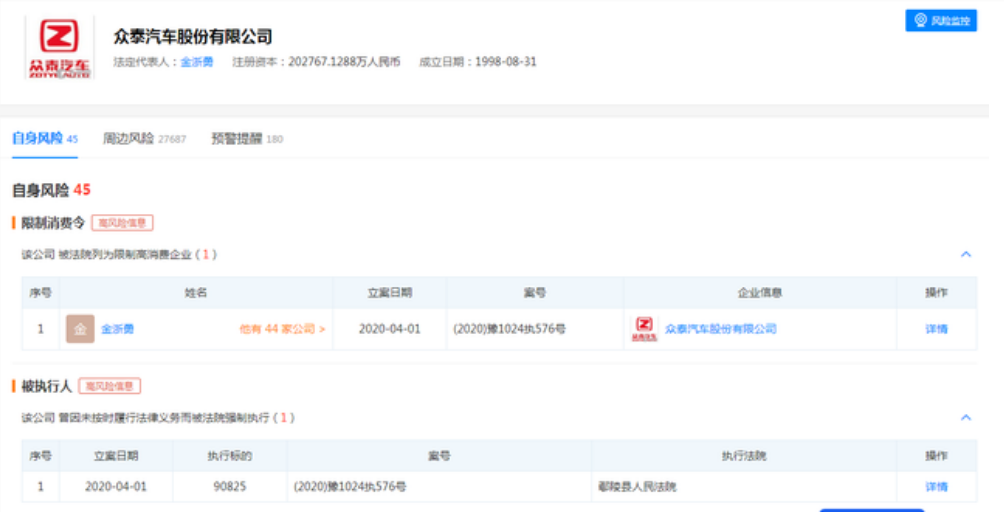Open the 众泰汽车 company logo at top
Image resolution: width=1004 pixels, height=512 pixels.
tap(60, 48)
